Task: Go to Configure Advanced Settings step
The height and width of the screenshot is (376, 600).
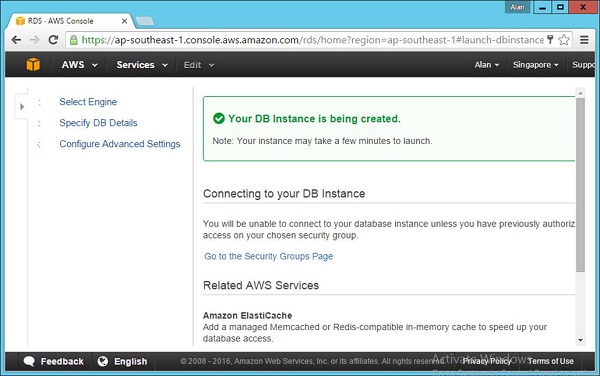Action: tap(120, 144)
